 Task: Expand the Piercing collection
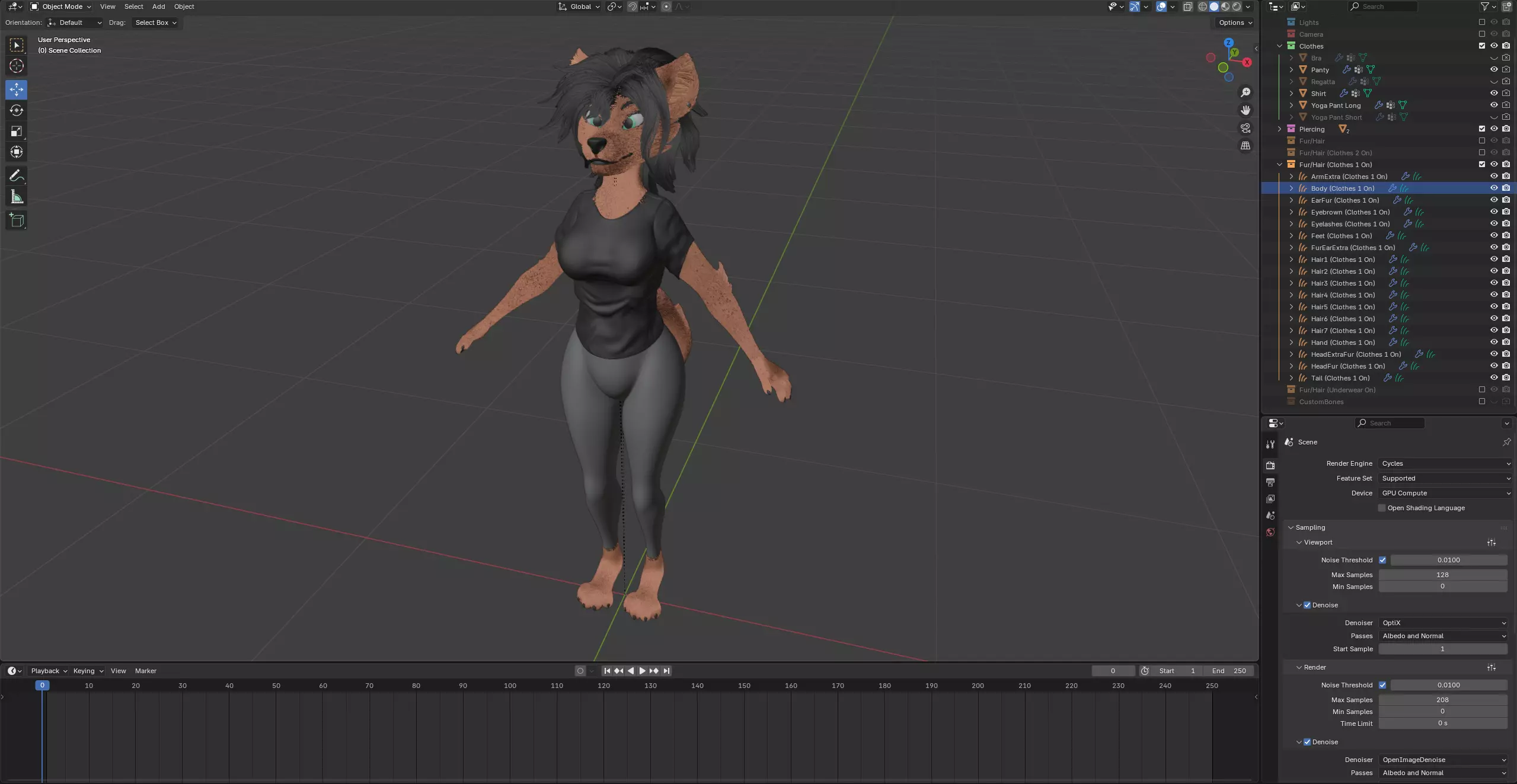click(x=1279, y=129)
